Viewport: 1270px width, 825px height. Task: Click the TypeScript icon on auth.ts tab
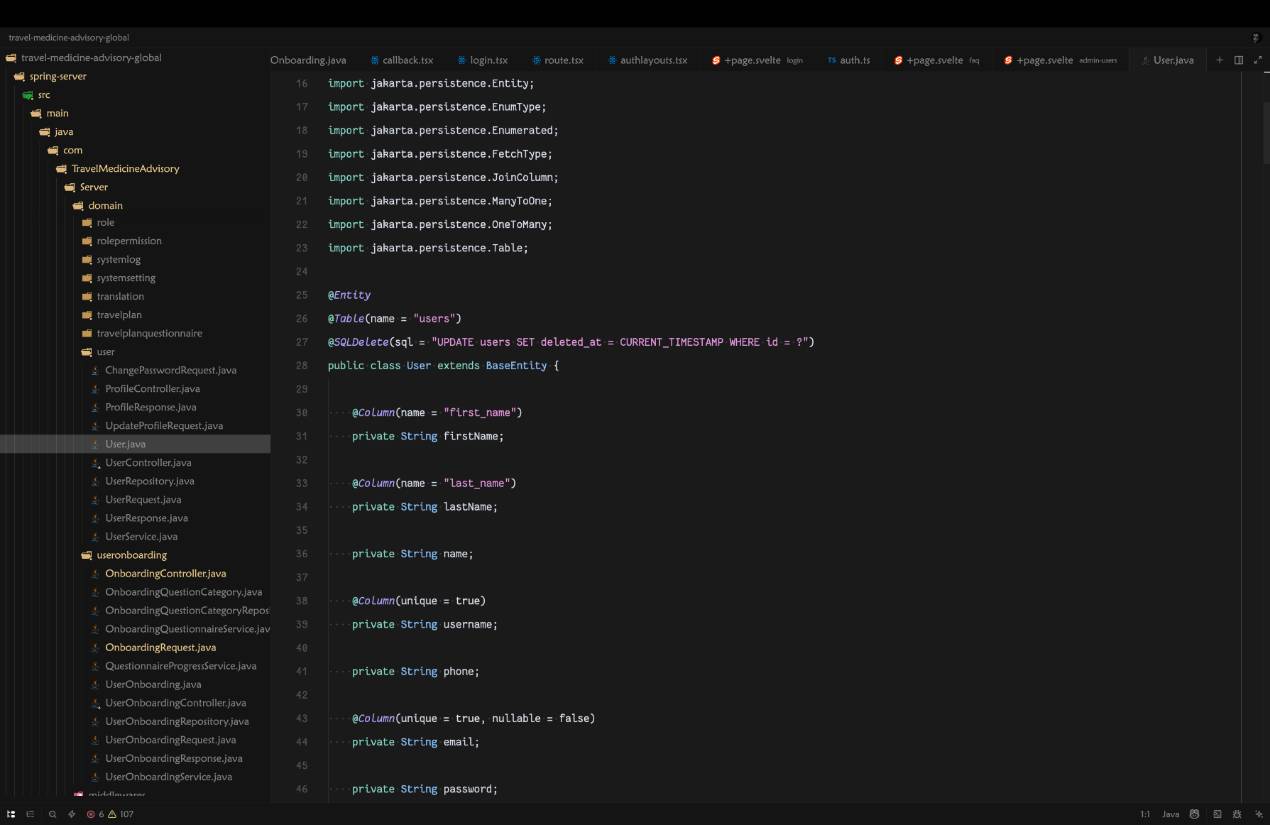(831, 60)
